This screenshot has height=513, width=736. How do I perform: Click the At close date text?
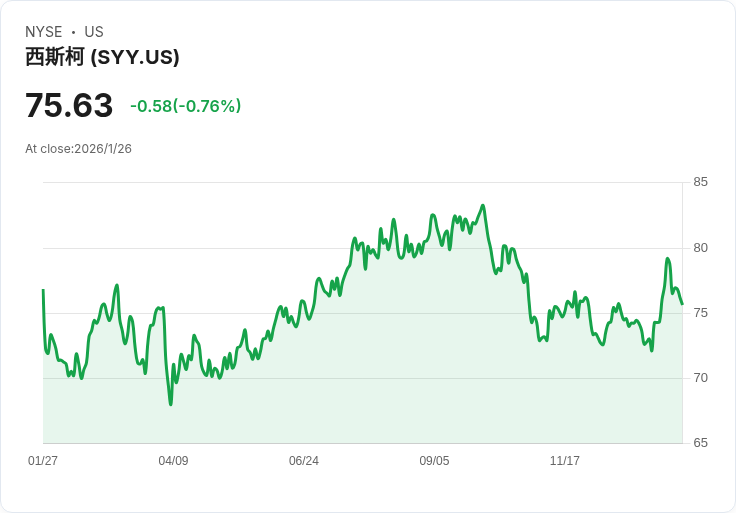pyautogui.click(x=78, y=149)
